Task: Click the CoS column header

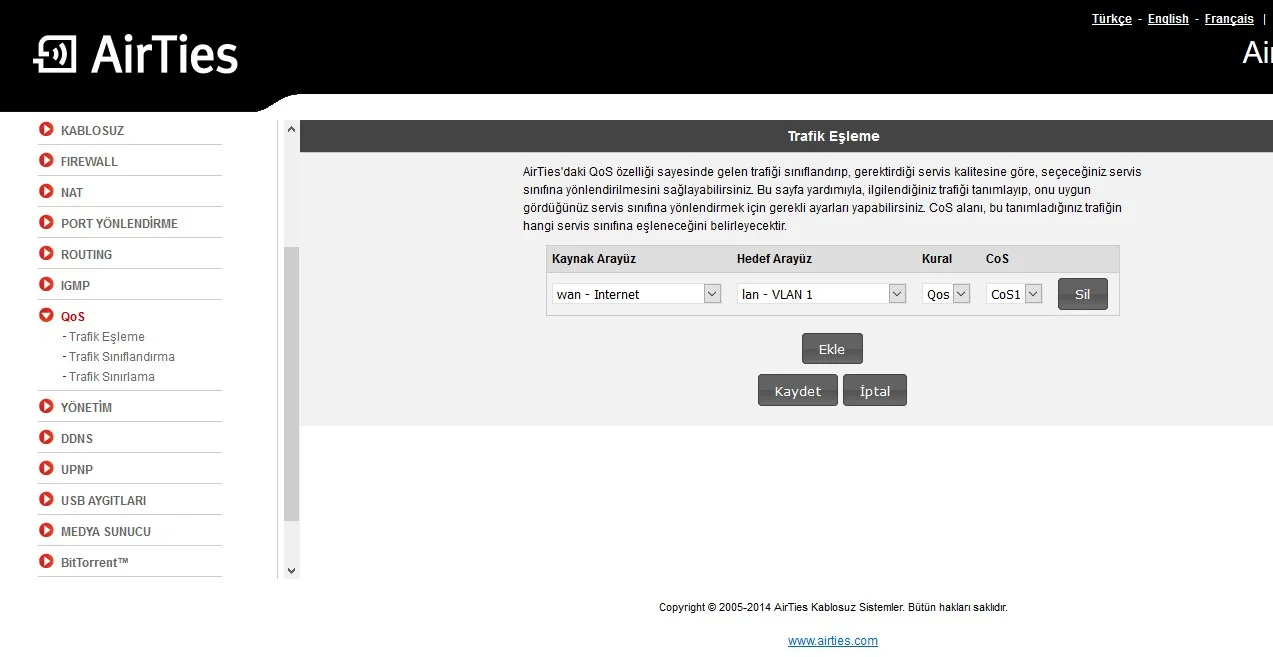Action: click(x=997, y=259)
